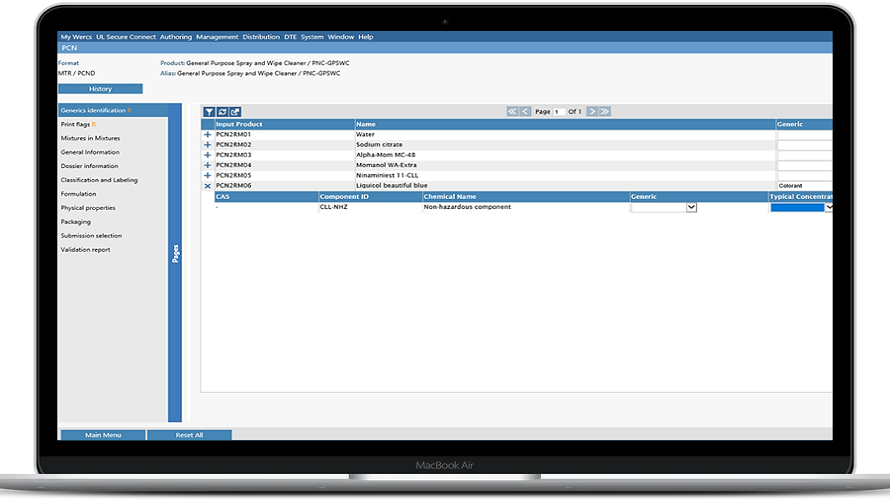Click the Reset All button
This screenshot has height=500, width=890.
[189, 435]
